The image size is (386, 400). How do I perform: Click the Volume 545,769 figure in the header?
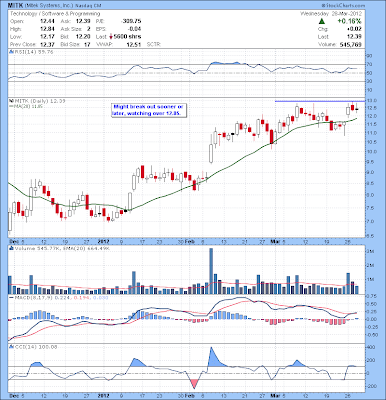350,44
